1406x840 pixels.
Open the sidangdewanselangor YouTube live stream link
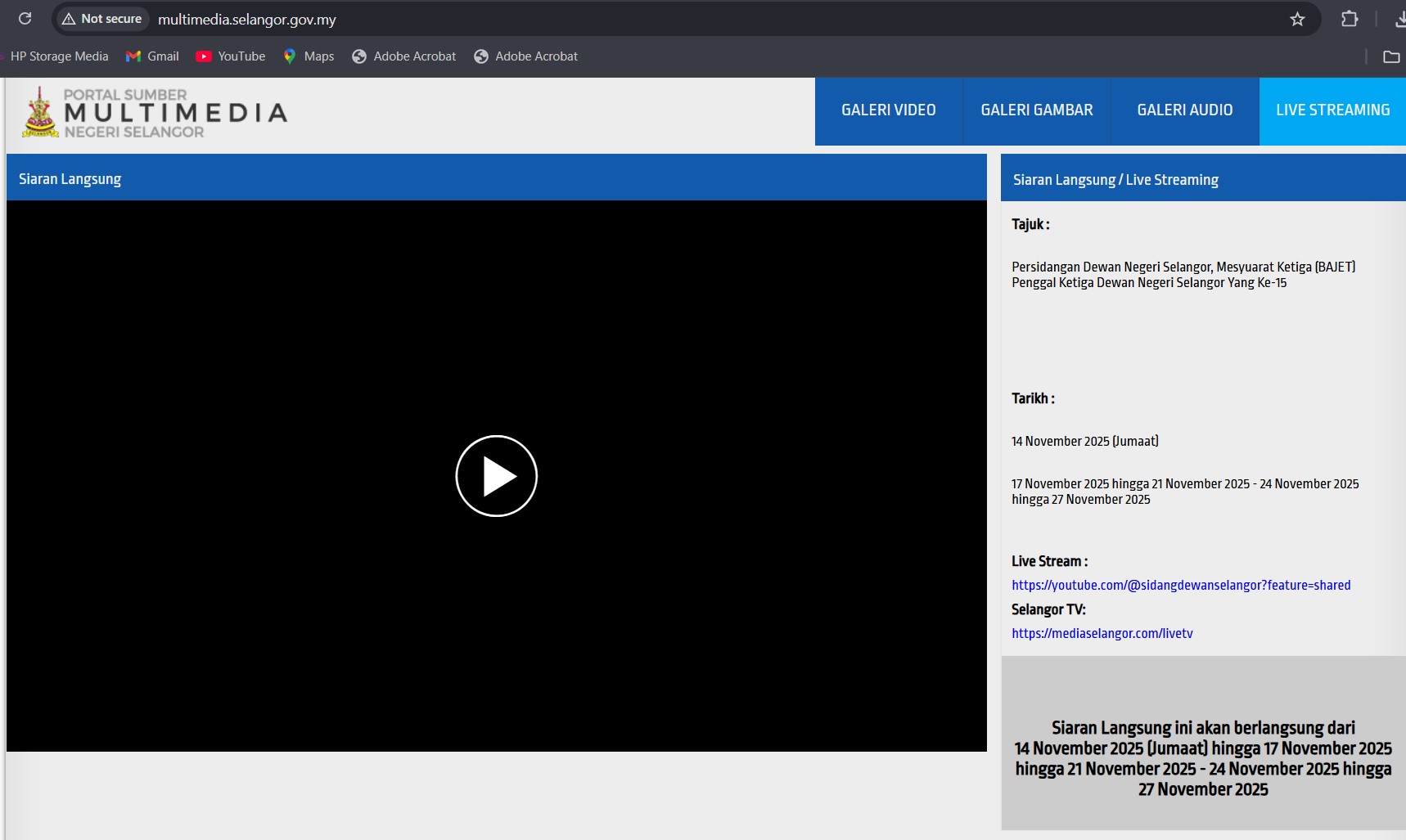[1180, 585]
